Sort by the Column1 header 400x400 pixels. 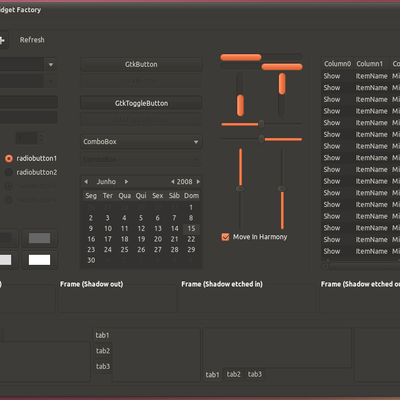pos(370,64)
